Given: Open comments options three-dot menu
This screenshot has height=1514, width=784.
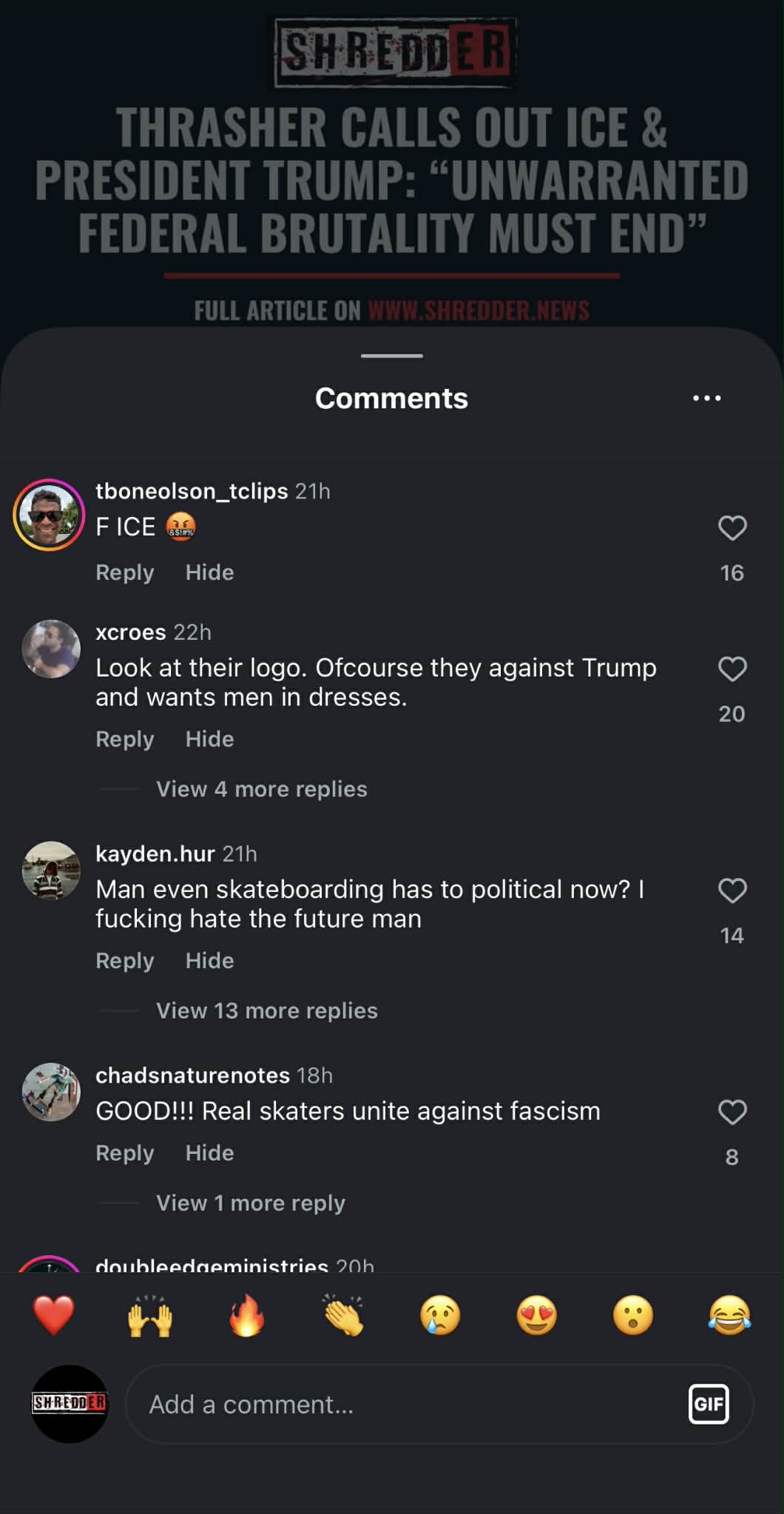Looking at the screenshot, I should 706,398.
